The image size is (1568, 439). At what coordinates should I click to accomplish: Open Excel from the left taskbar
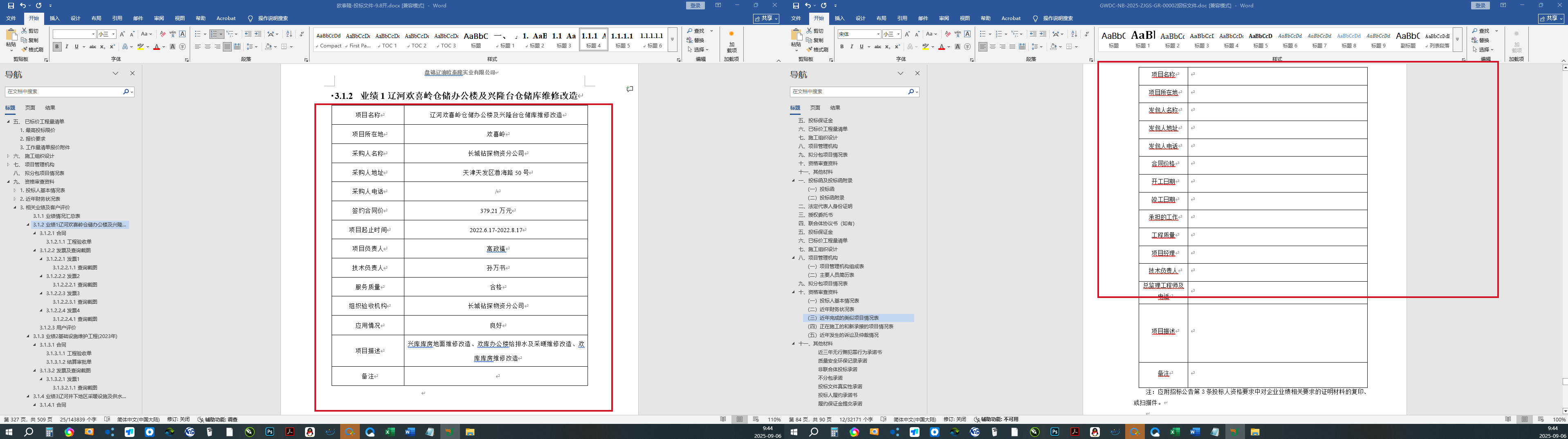(x=390, y=432)
